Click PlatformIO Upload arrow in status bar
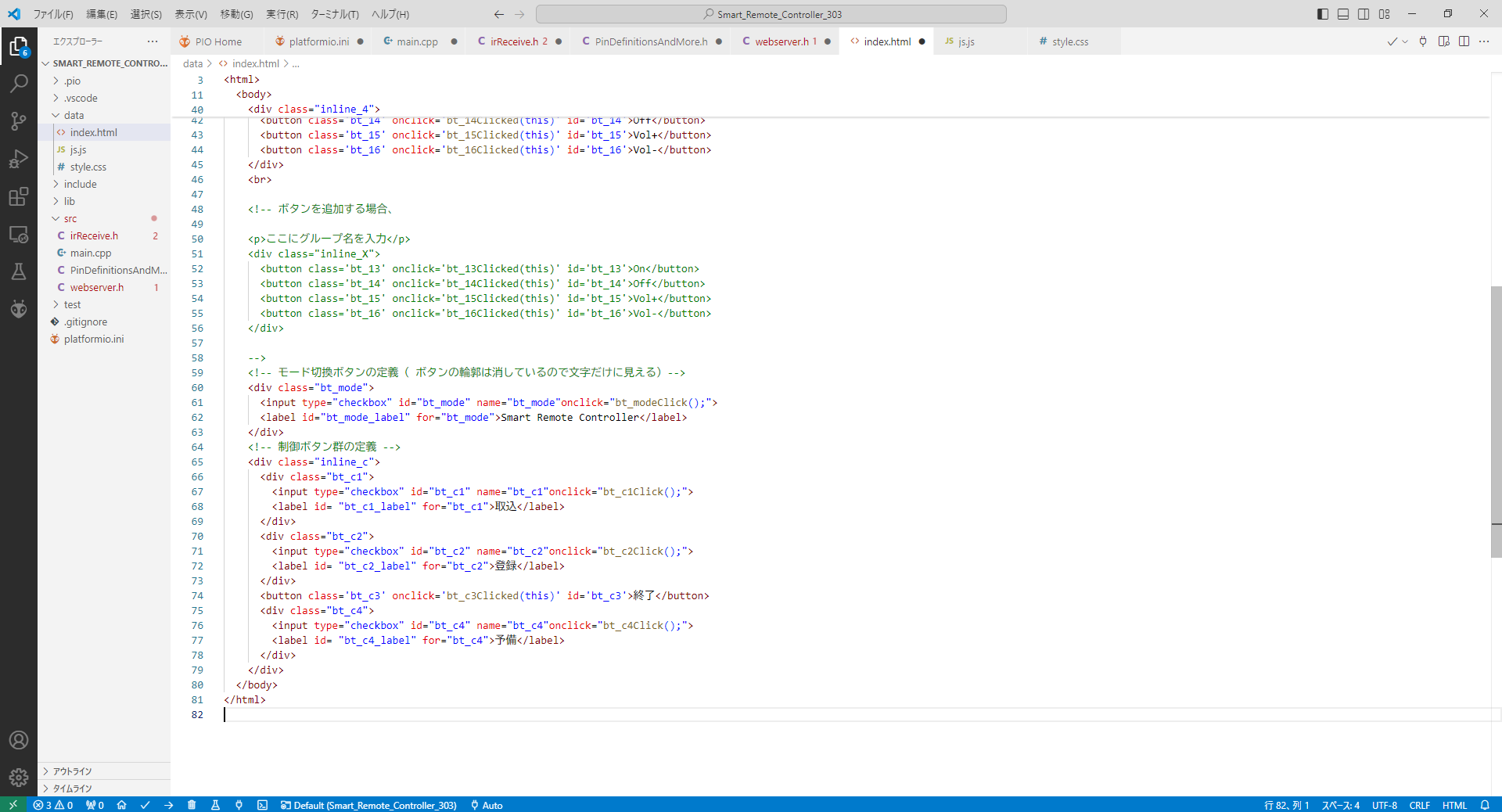 tap(169, 805)
